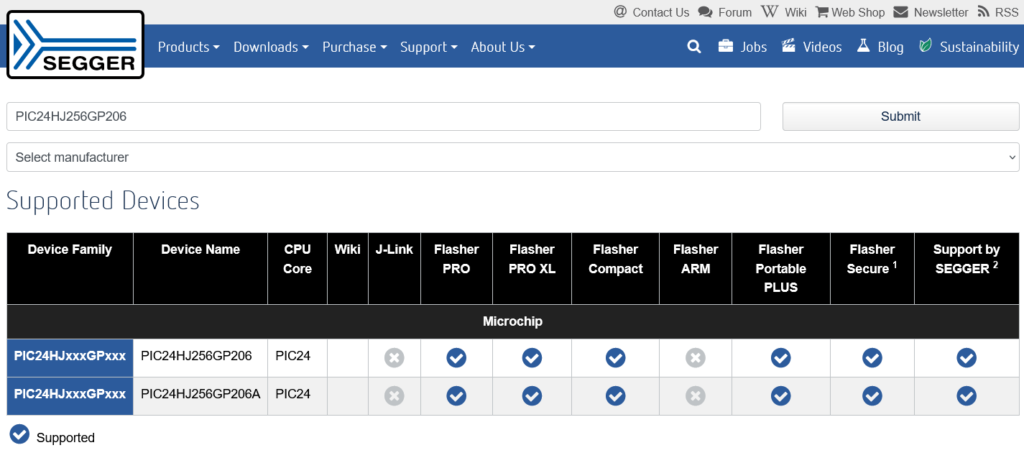Screen dimensions: 1024x458
Task: Click J-Link unsupported icon for PIC24HJ256GP206A
Action: click(x=394, y=396)
